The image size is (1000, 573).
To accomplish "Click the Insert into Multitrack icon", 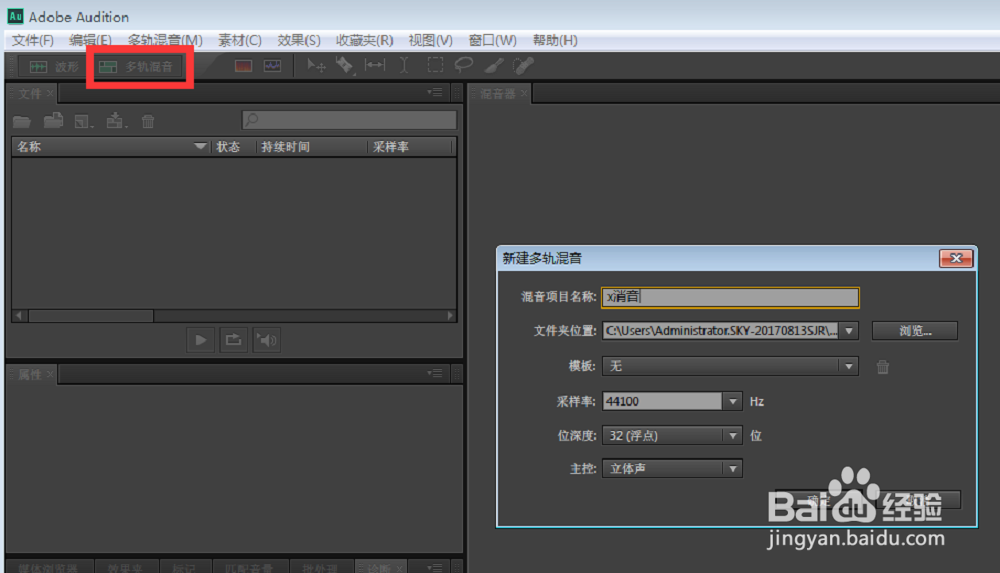I will (116, 121).
